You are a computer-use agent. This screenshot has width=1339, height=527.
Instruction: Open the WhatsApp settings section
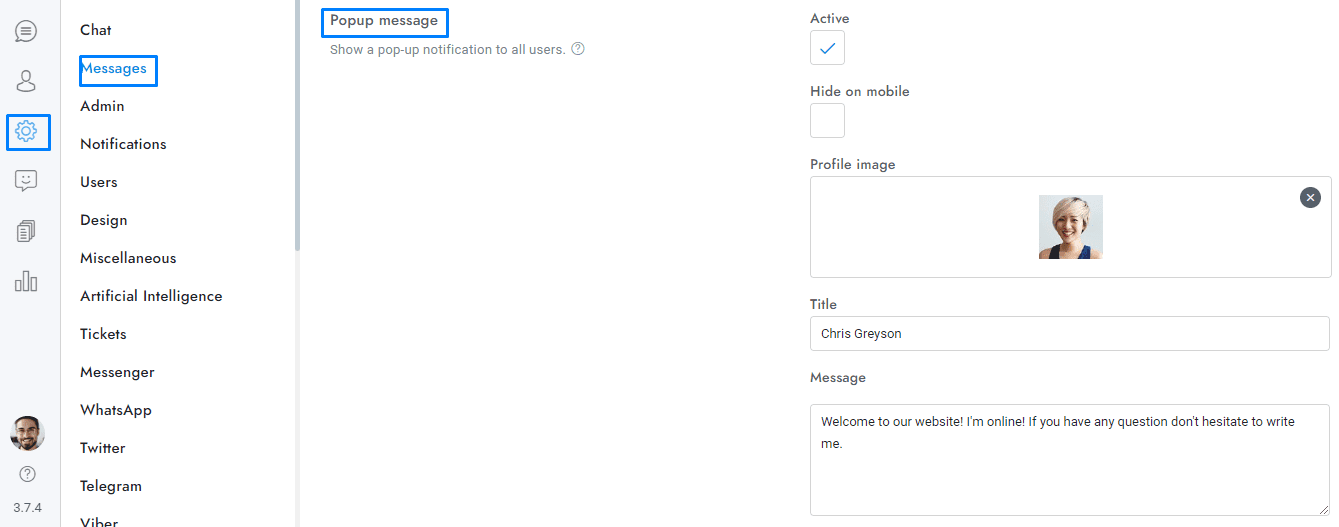[x=116, y=410]
